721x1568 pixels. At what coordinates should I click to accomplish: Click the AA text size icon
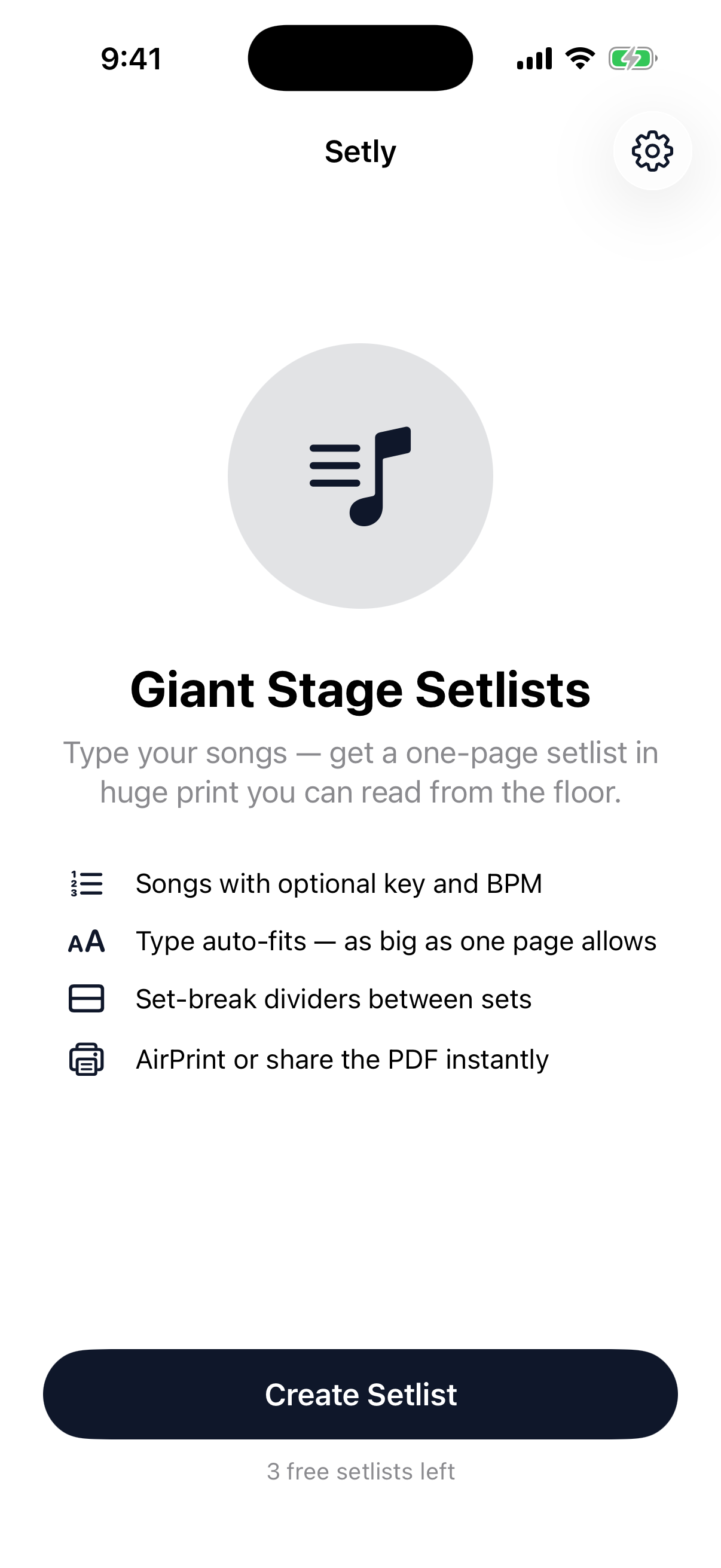pos(87,942)
